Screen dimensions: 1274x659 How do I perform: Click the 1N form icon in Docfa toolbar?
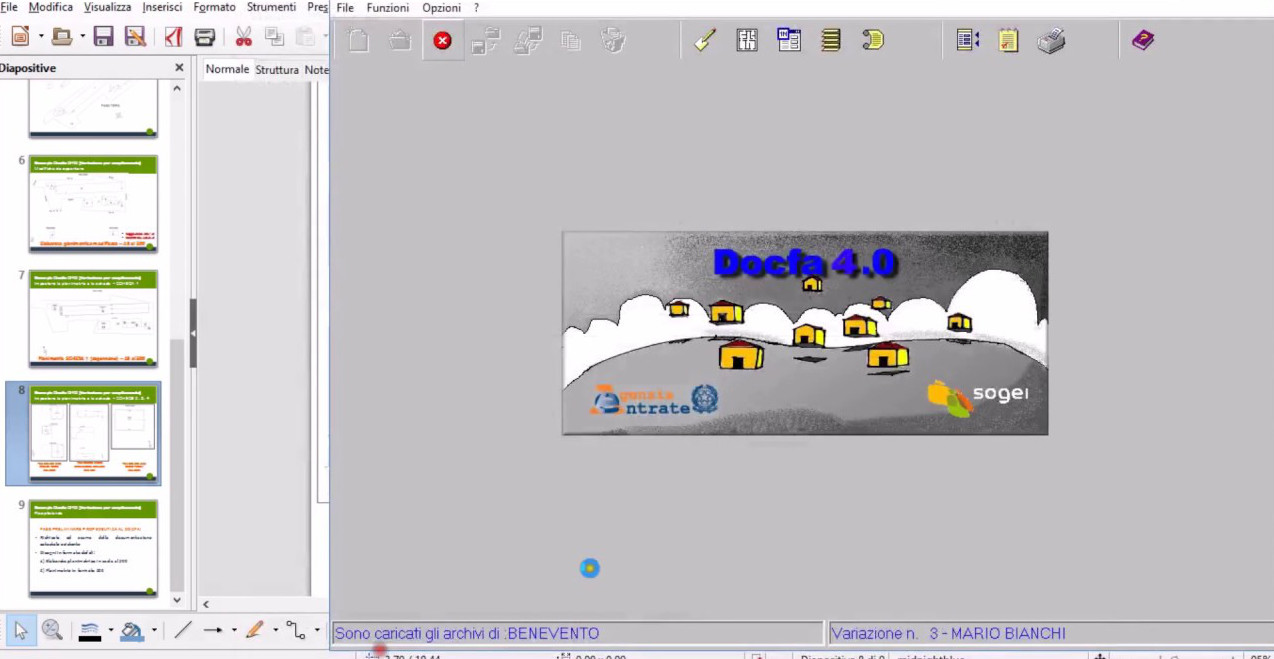[x=789, y=41]
